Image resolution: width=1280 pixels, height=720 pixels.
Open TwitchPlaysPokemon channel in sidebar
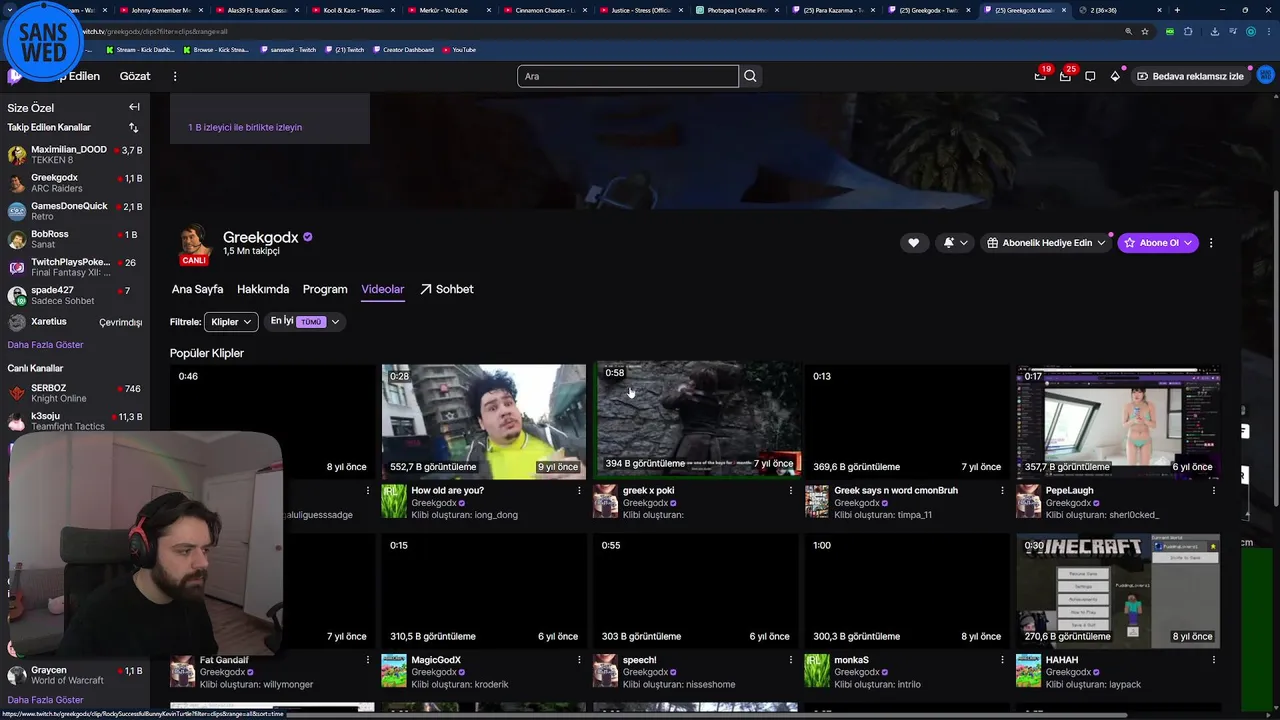coord(75,267)
